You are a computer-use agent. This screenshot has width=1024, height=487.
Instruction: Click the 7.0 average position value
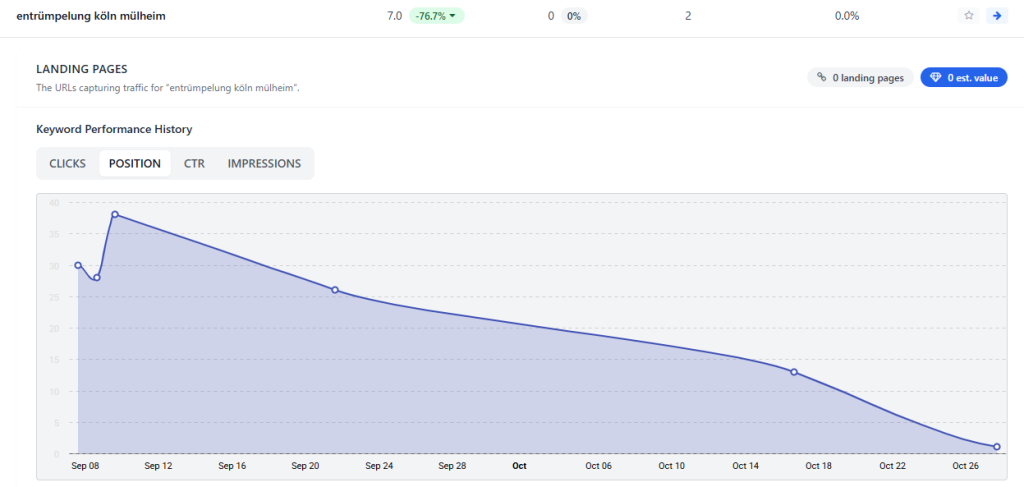pos(394,16)
